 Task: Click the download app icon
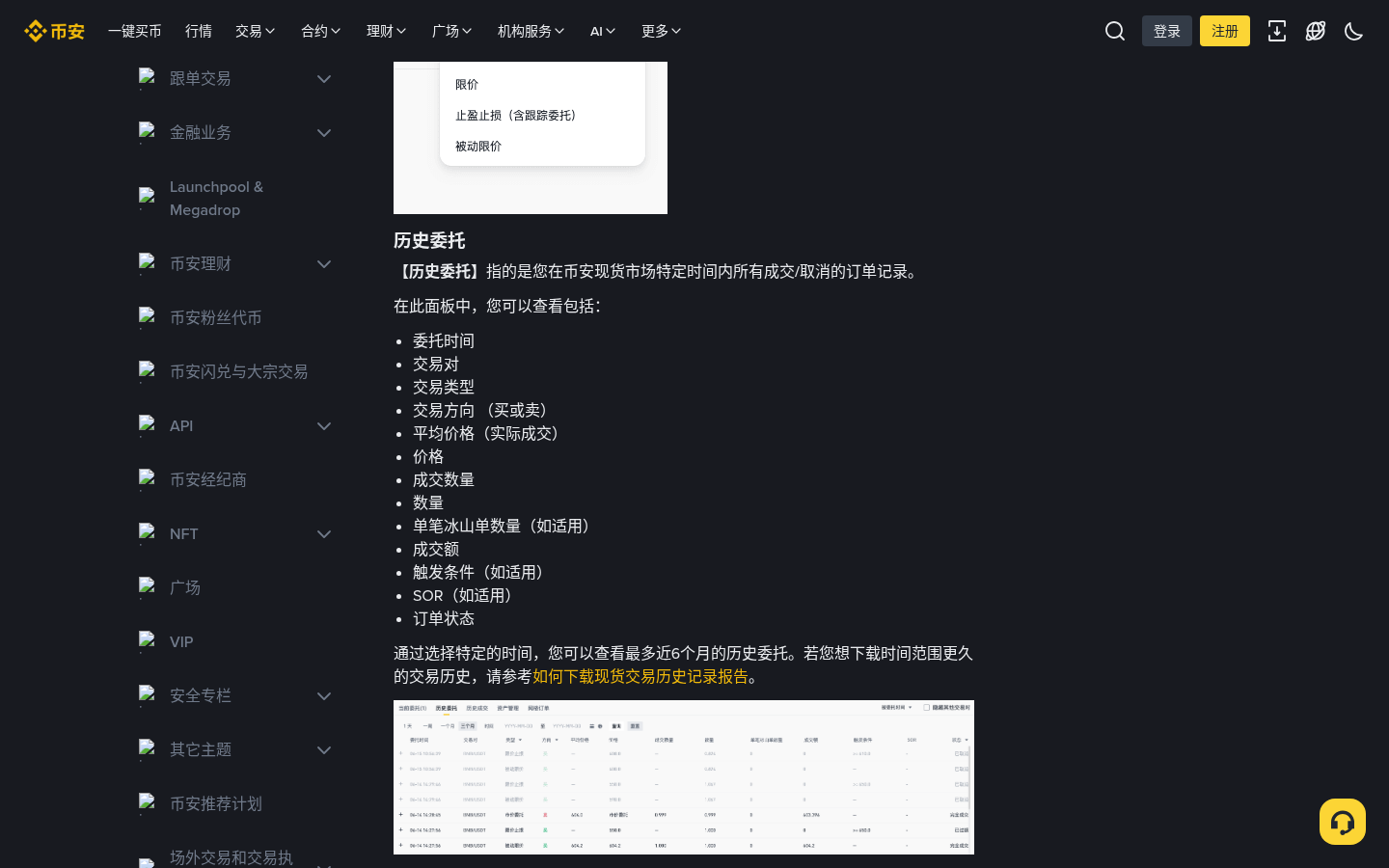coord(1277,31)
